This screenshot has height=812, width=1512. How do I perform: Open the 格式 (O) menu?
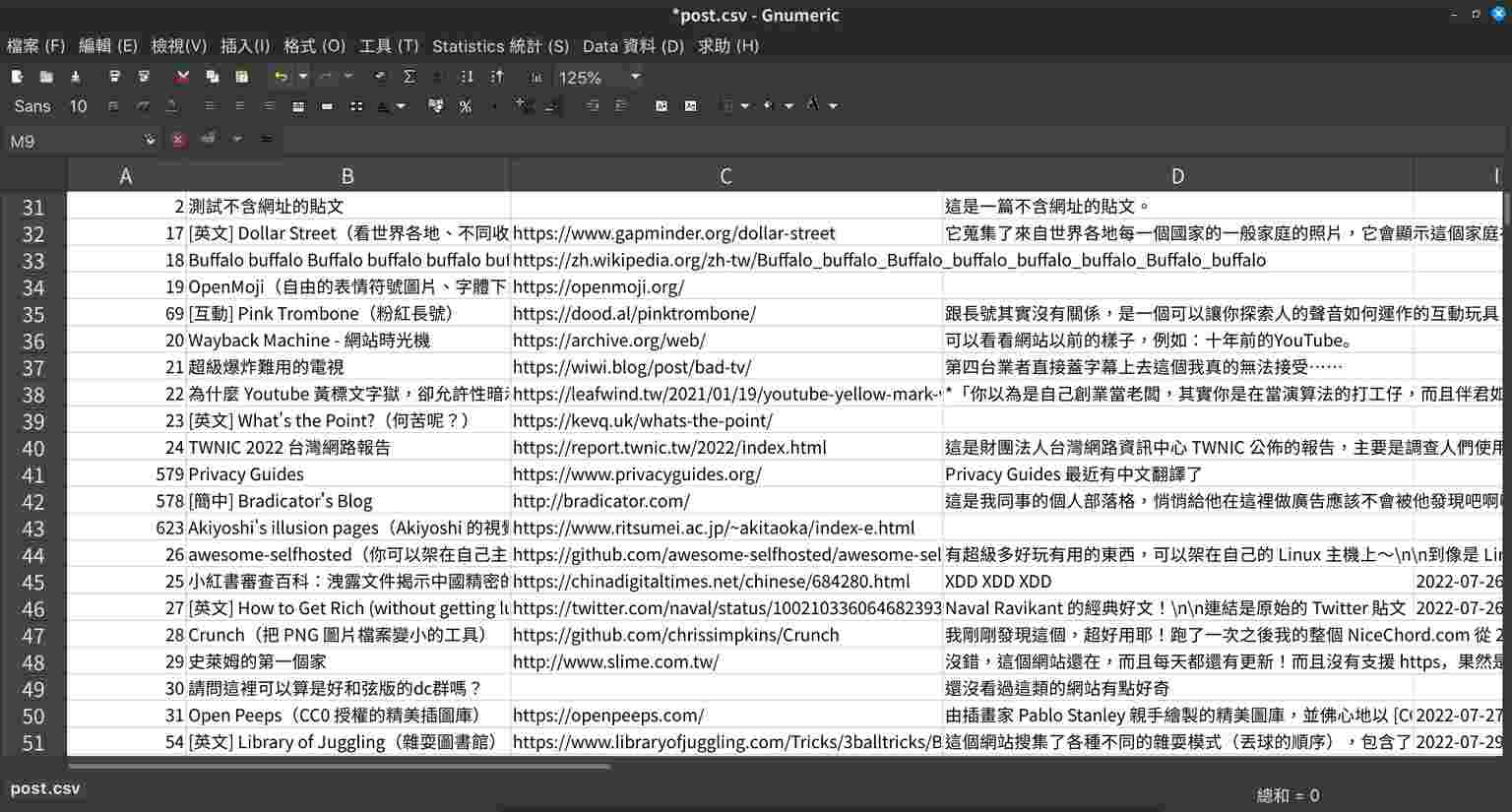315,45
